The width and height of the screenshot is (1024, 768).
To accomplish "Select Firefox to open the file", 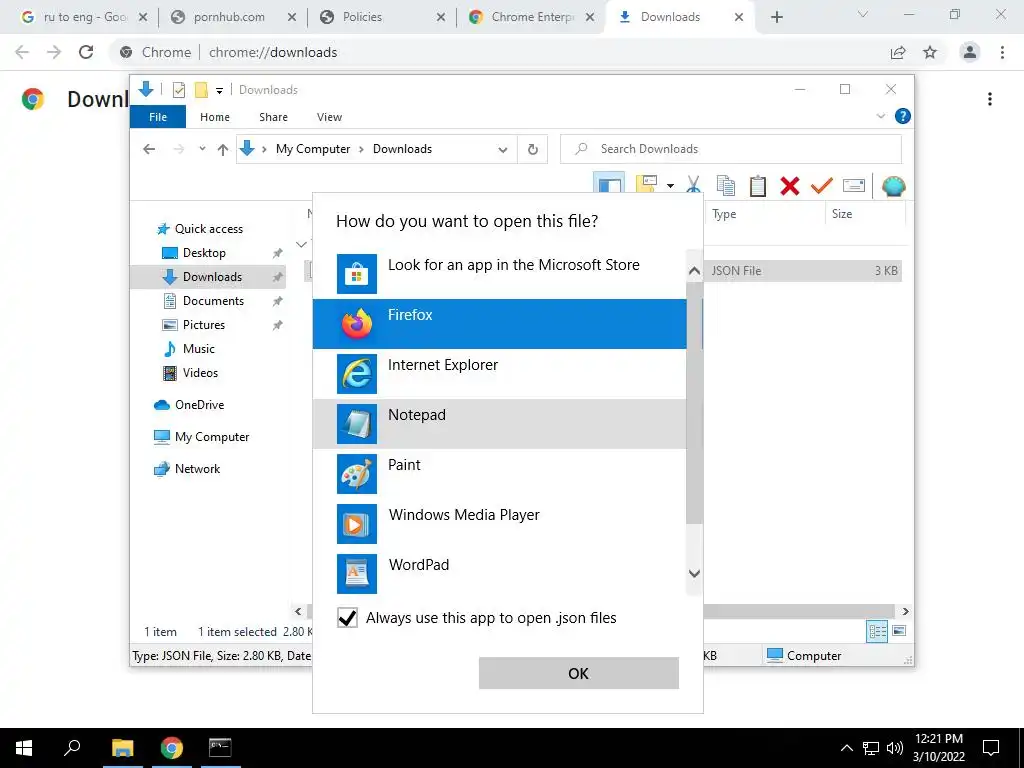I will click(500, 324).
